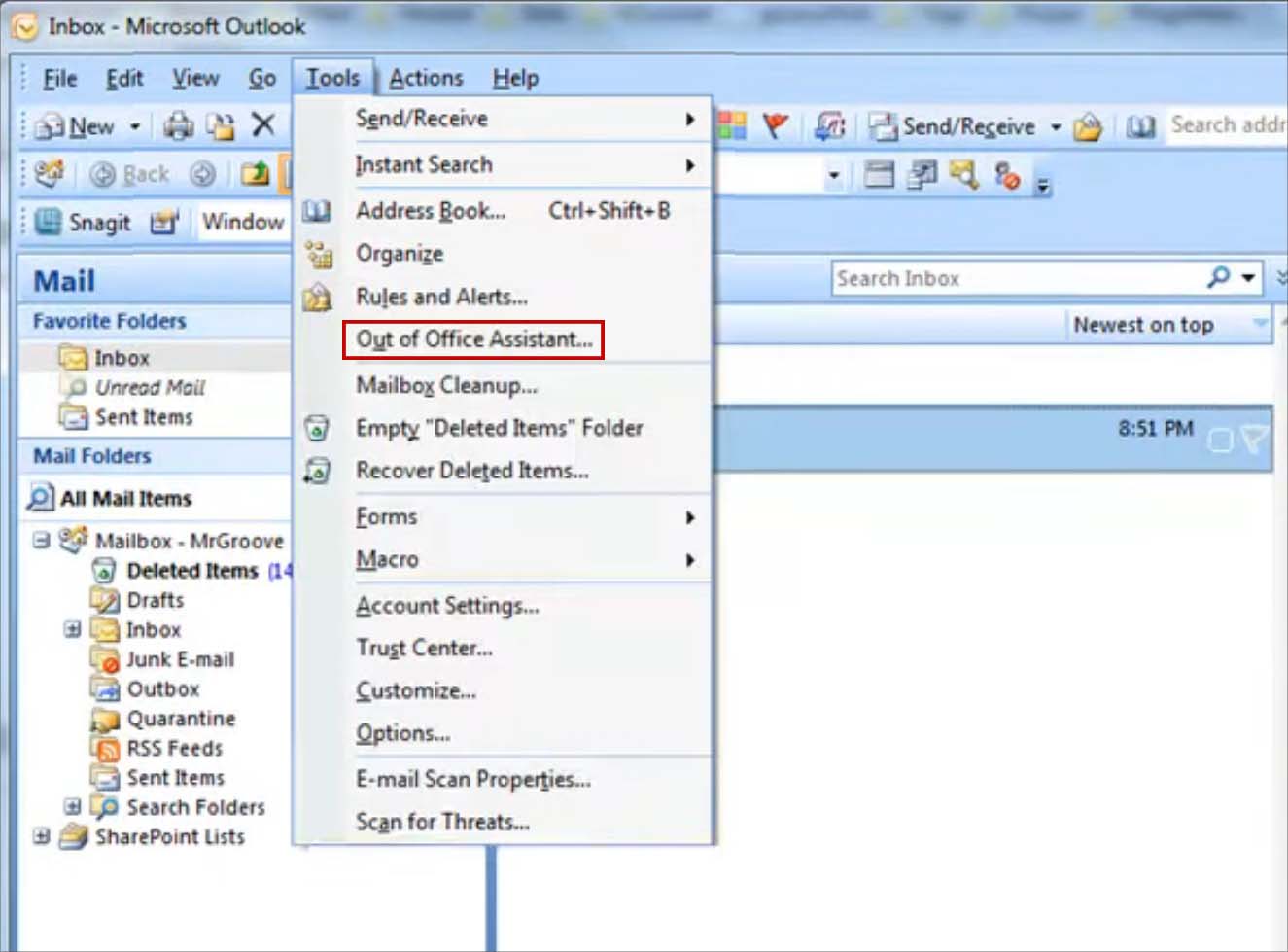Open the New button dropdown arrow
This screenshot has width=1288, height=952.
pos(135,126)
